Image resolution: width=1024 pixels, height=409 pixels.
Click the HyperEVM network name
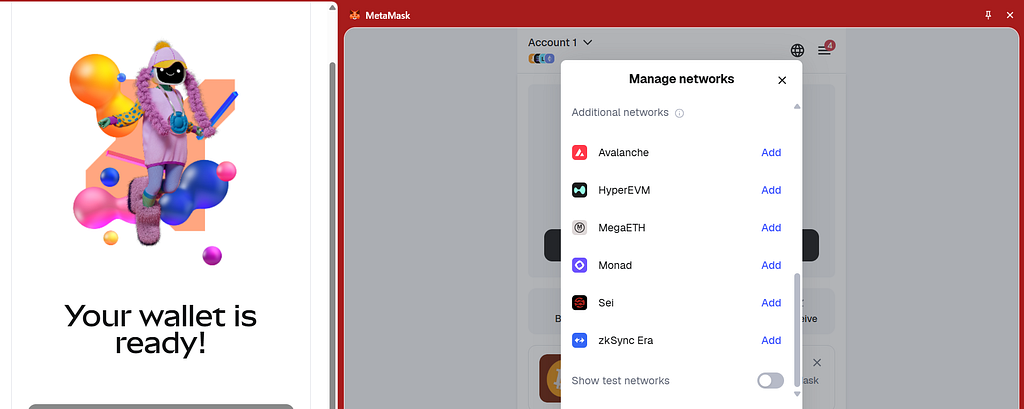click(x=624, y=190)
